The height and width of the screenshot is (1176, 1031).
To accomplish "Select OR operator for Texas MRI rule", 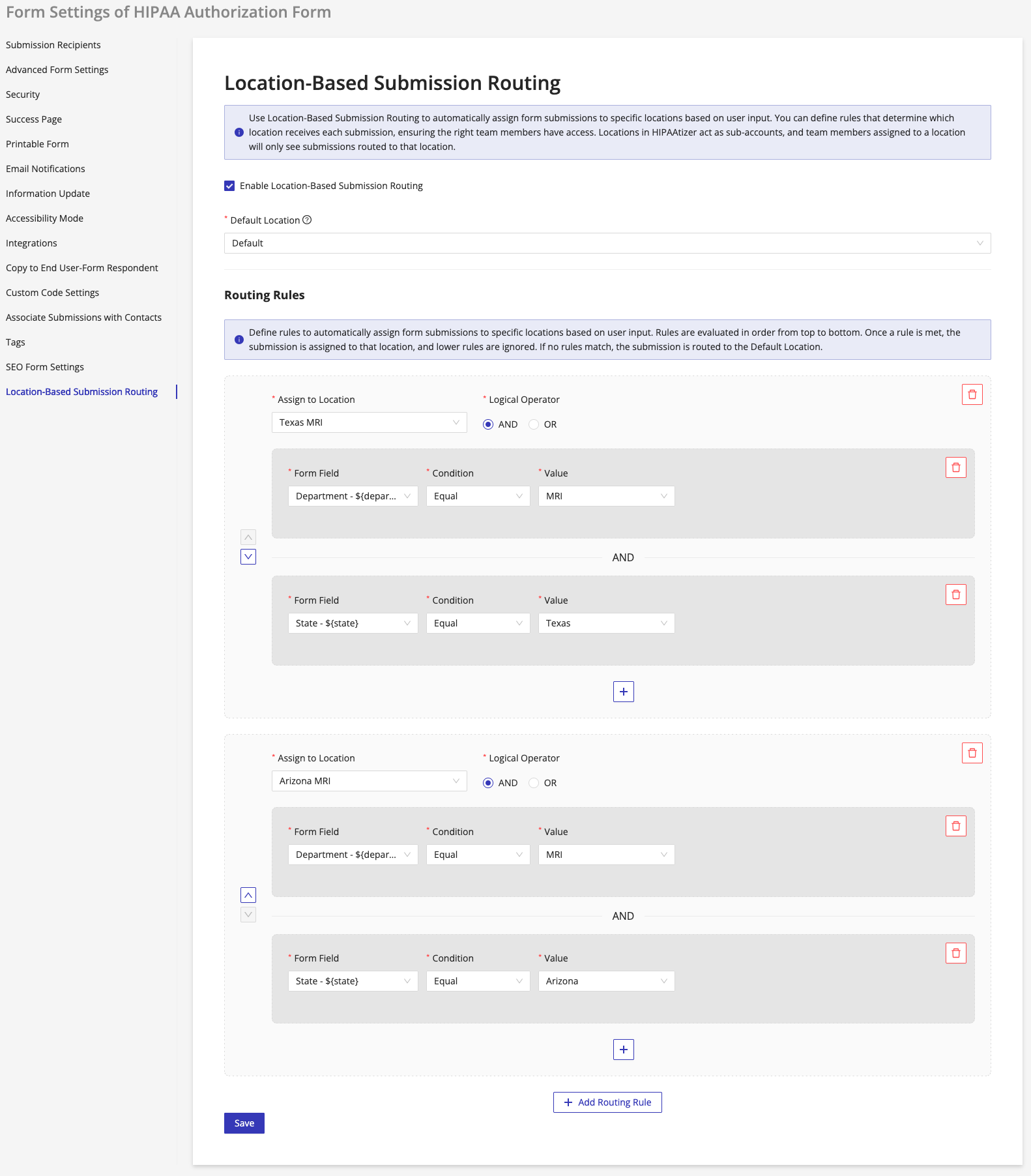I will [x=534, y=424].
